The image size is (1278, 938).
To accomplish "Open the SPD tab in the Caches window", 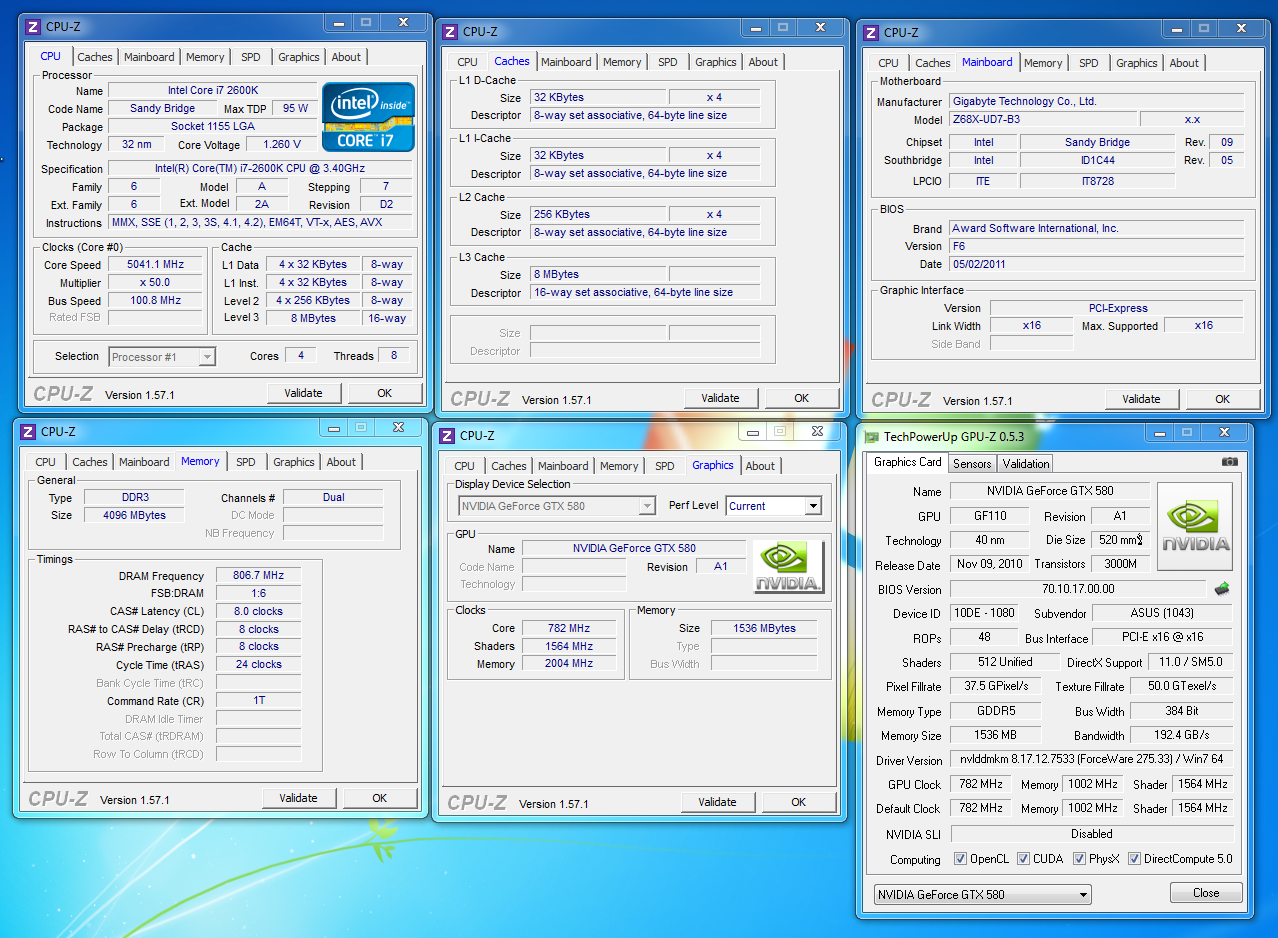I will 667,62.
